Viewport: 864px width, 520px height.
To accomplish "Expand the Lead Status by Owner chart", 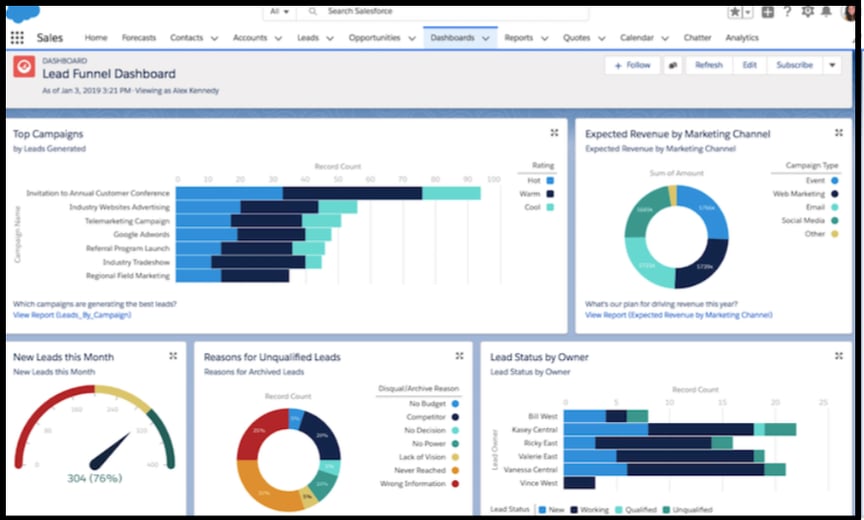I will (x=839, y=356).
